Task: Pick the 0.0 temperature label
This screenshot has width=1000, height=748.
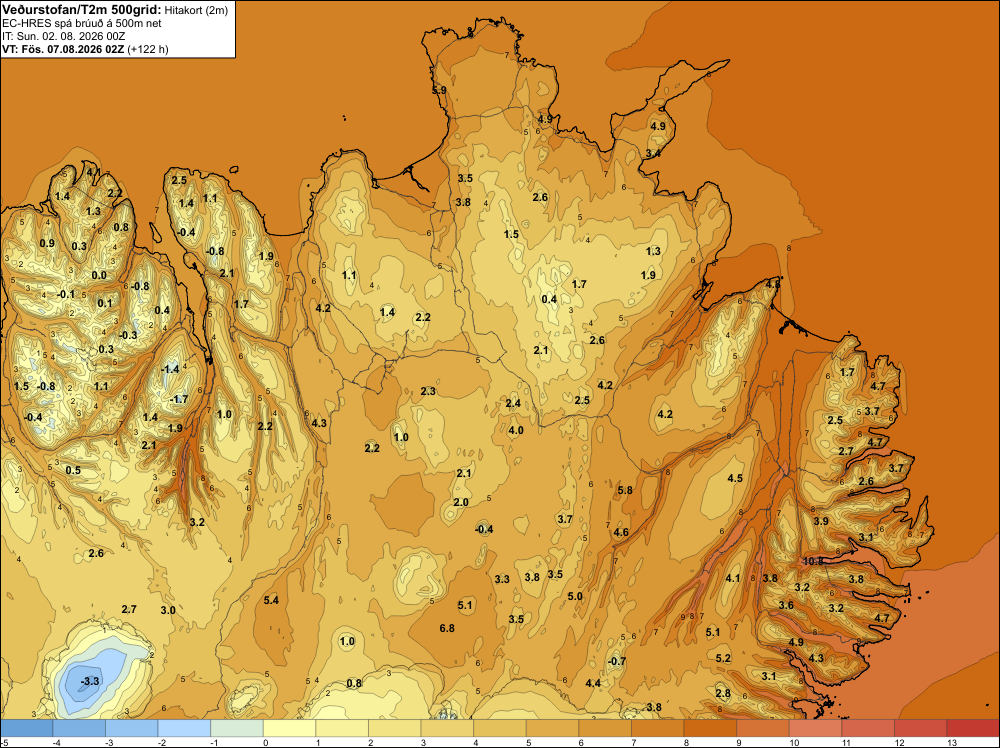Action: click(x=99, y=275)
